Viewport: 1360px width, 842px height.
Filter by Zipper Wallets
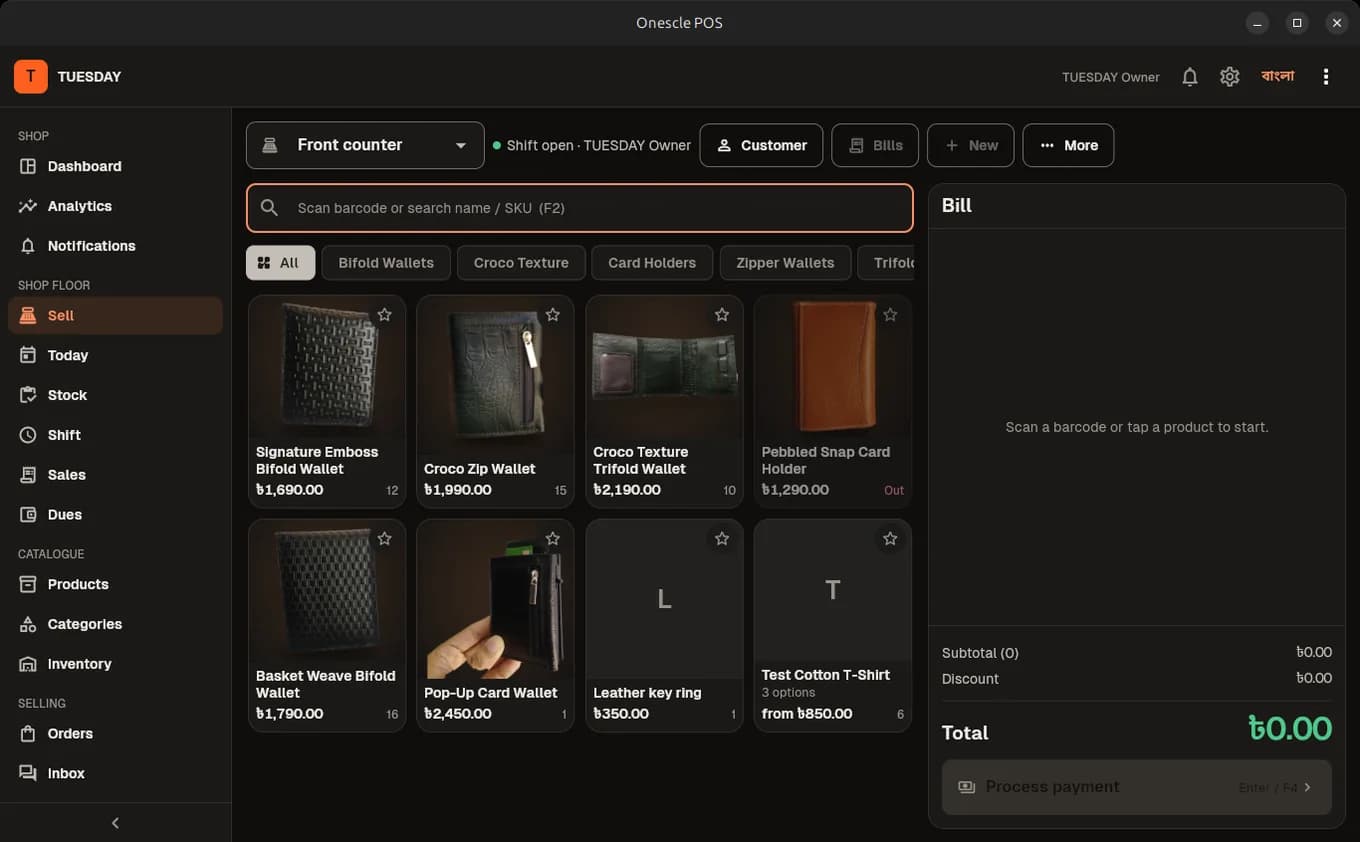click(x=785, y=263)
